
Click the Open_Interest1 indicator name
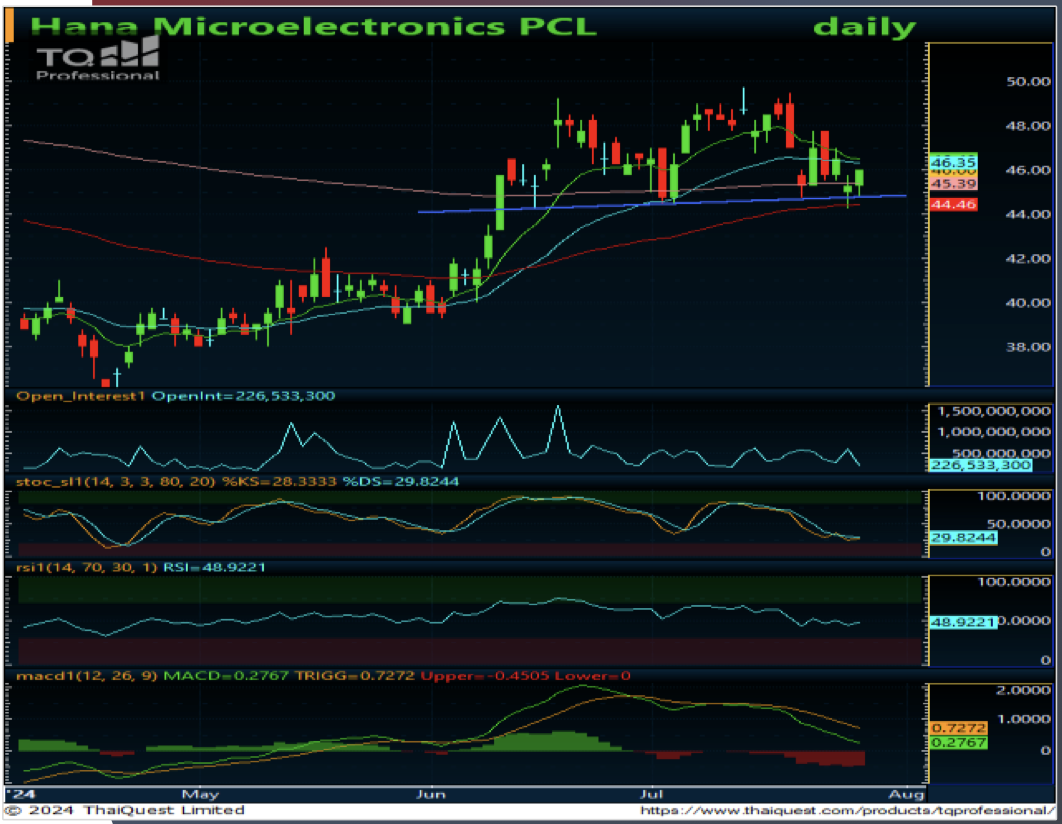pyautogui.click(x=81, y=396)
